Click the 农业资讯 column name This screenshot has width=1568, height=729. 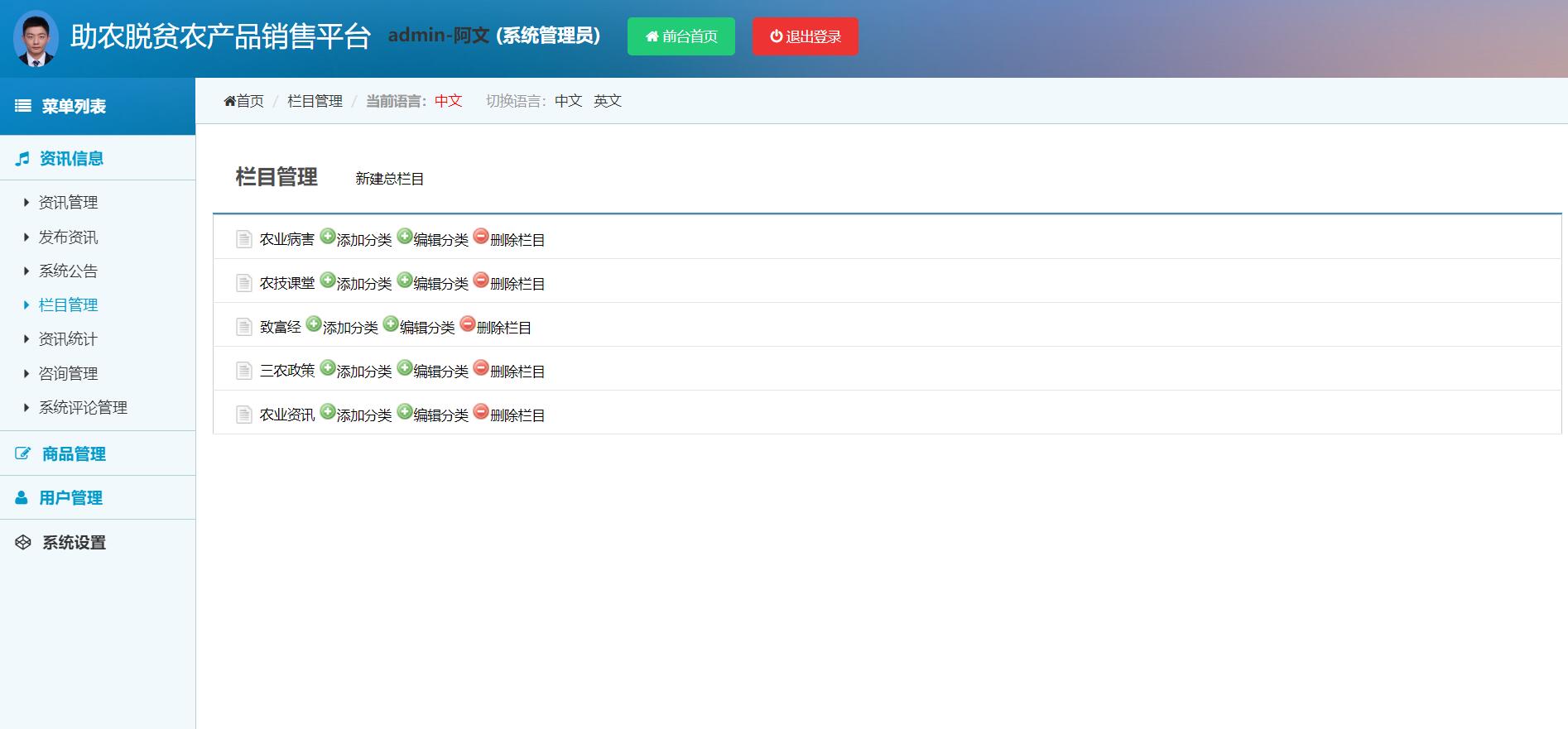click(287, 415)
